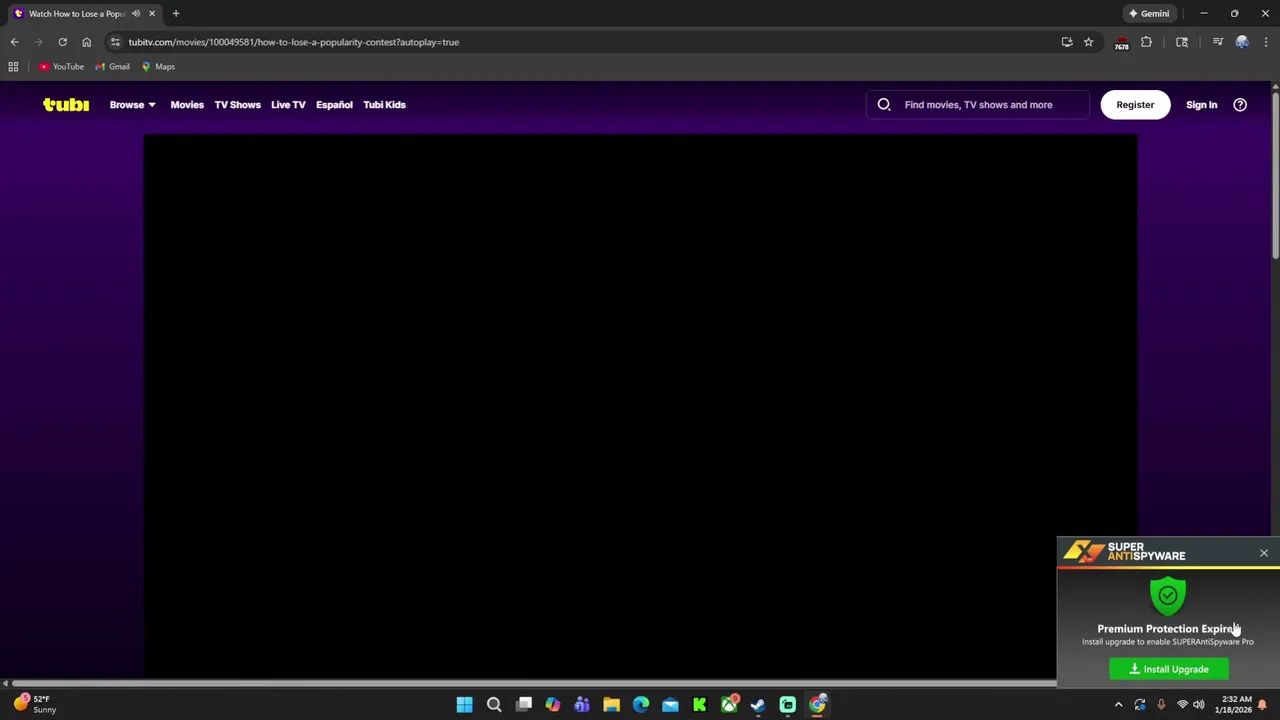This screenshot has width=1280, height=720.
Task: Mute the tab using speaker icon
Action: coord(136,13)
